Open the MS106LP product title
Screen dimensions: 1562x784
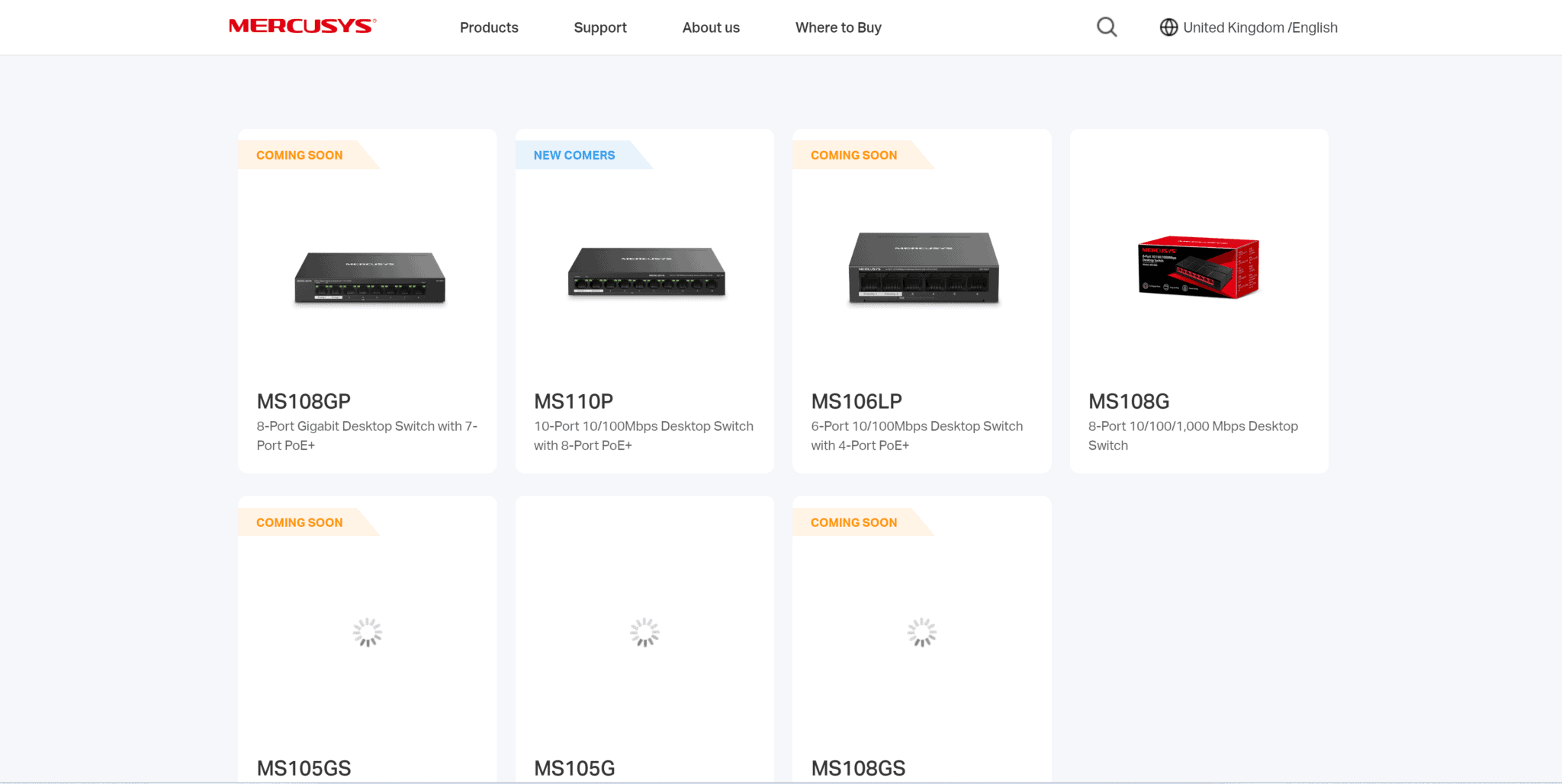click(857, 401)
